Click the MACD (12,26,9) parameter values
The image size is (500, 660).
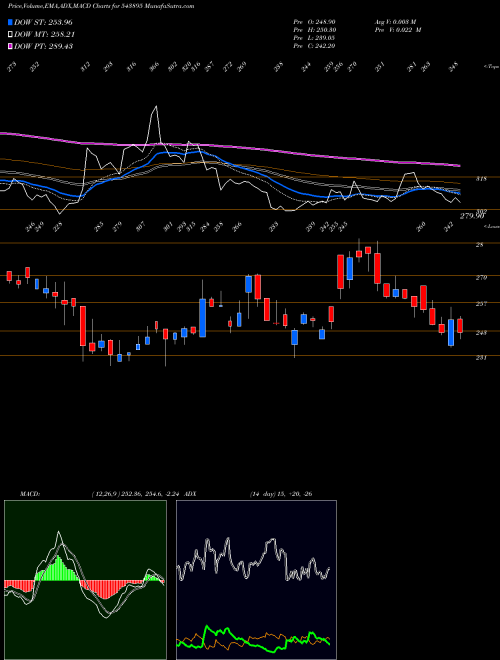[x=136, y=494]
